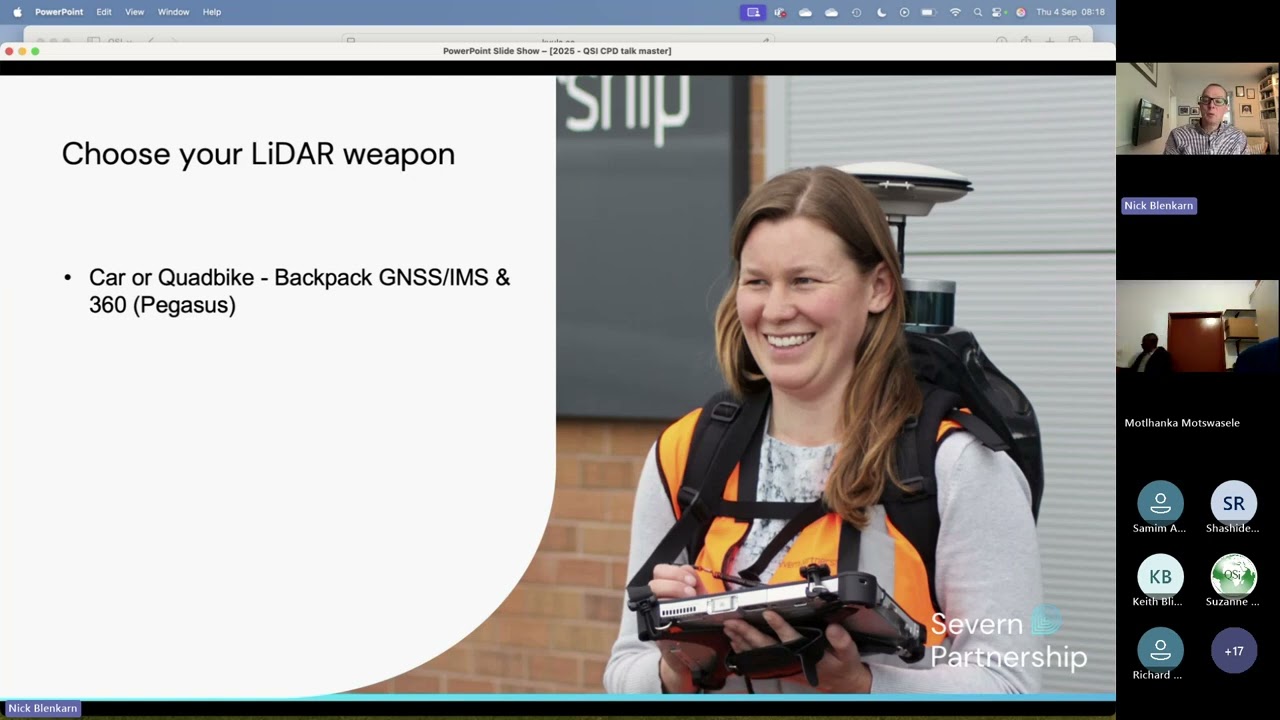Click the PowerPoint Slide Show window title

[557, 51]
